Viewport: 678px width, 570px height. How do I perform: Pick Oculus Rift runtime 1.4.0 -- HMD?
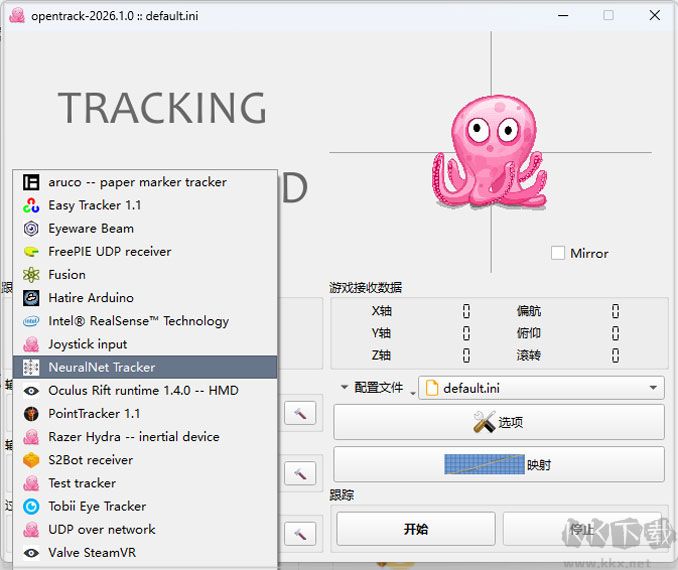pyautogui.click(x=145, y=391)
